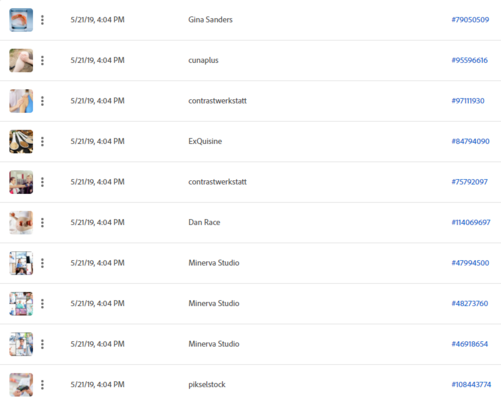The width and height of the screenshot is (501, 403).
Task: Open the three-dot menu for Gina Sanders row
Action: (x=42, y=20)
